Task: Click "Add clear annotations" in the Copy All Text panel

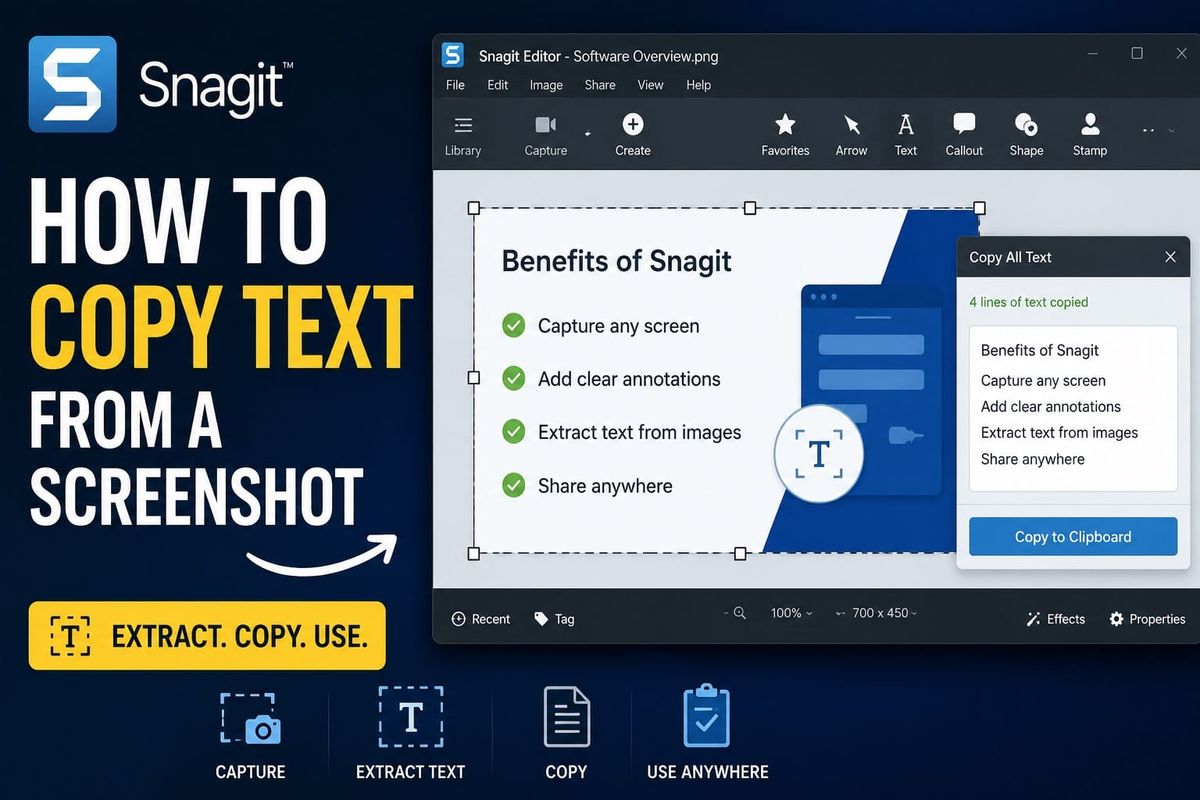Action: (x=1051, y=406)
